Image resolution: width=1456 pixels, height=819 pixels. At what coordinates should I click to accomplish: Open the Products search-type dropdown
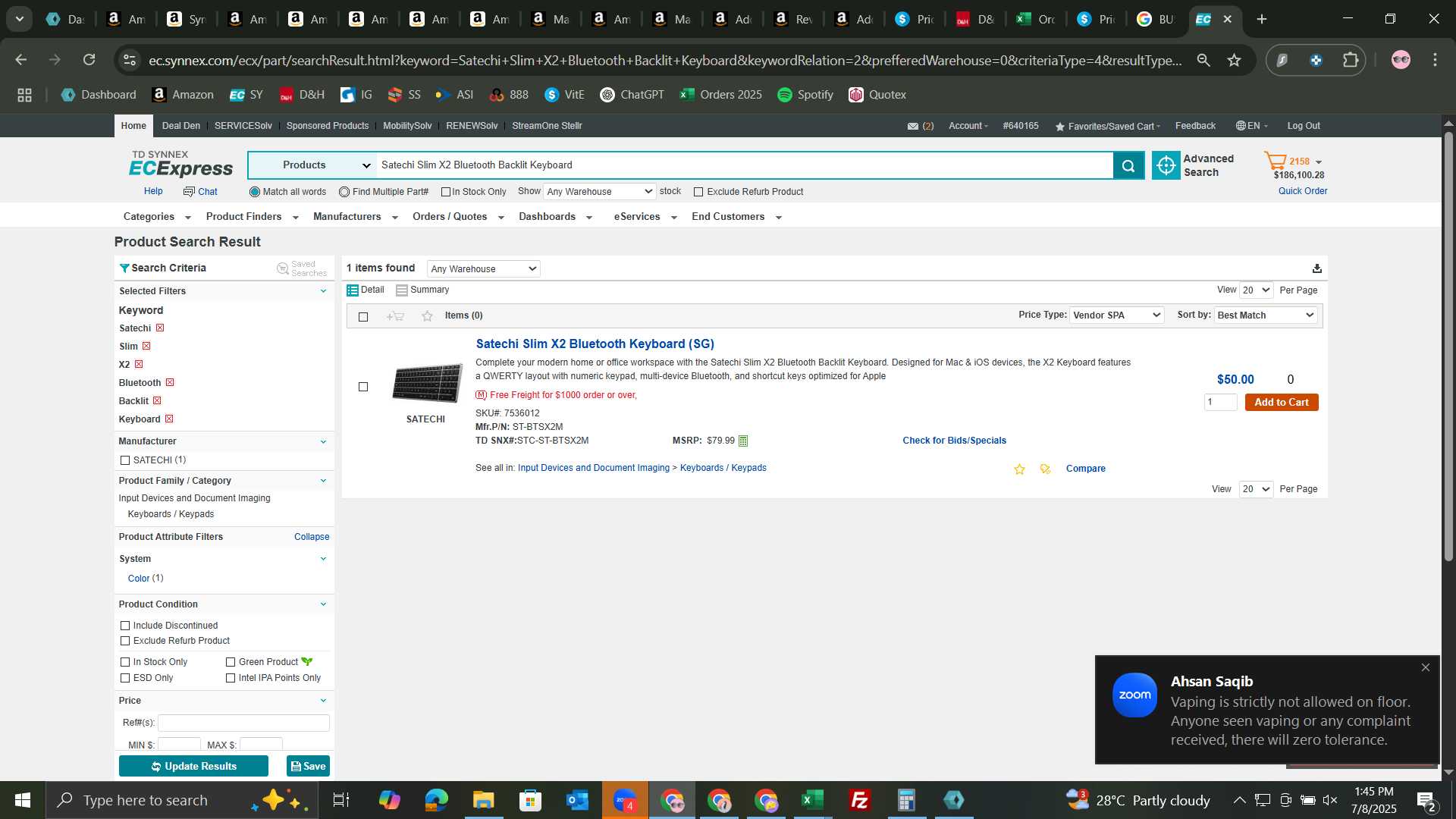312,165
